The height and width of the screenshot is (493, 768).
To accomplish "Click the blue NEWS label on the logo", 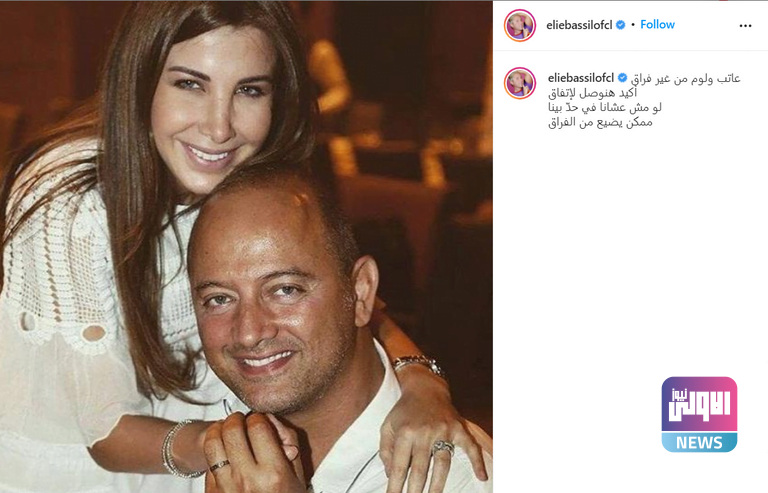I will [x=699, y=443].
